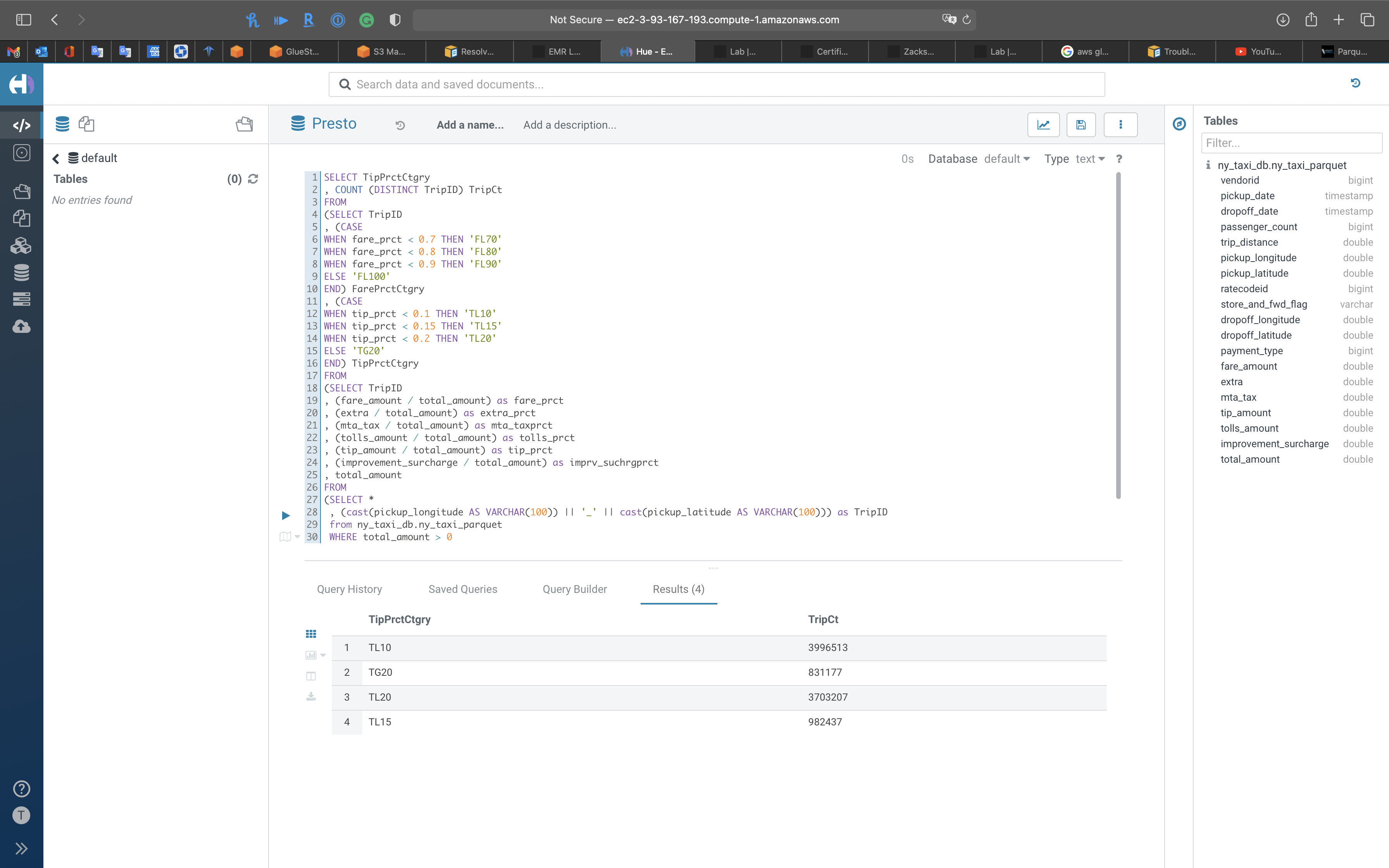Click the chart/line graph button in toolbar
The height and width of the screenshot is (868, 1389).
click(x=1043, y=124)
